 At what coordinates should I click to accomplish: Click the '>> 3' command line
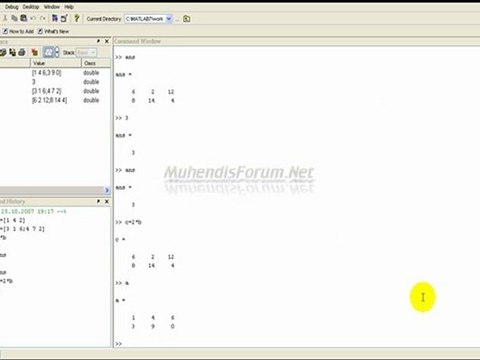pyautogui.click(x=122, y=118)
